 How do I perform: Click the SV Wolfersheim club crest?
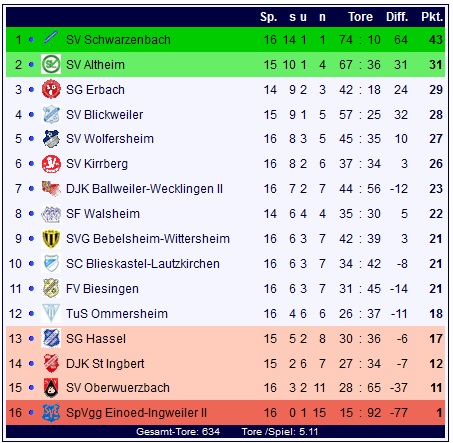coord(51,139)
